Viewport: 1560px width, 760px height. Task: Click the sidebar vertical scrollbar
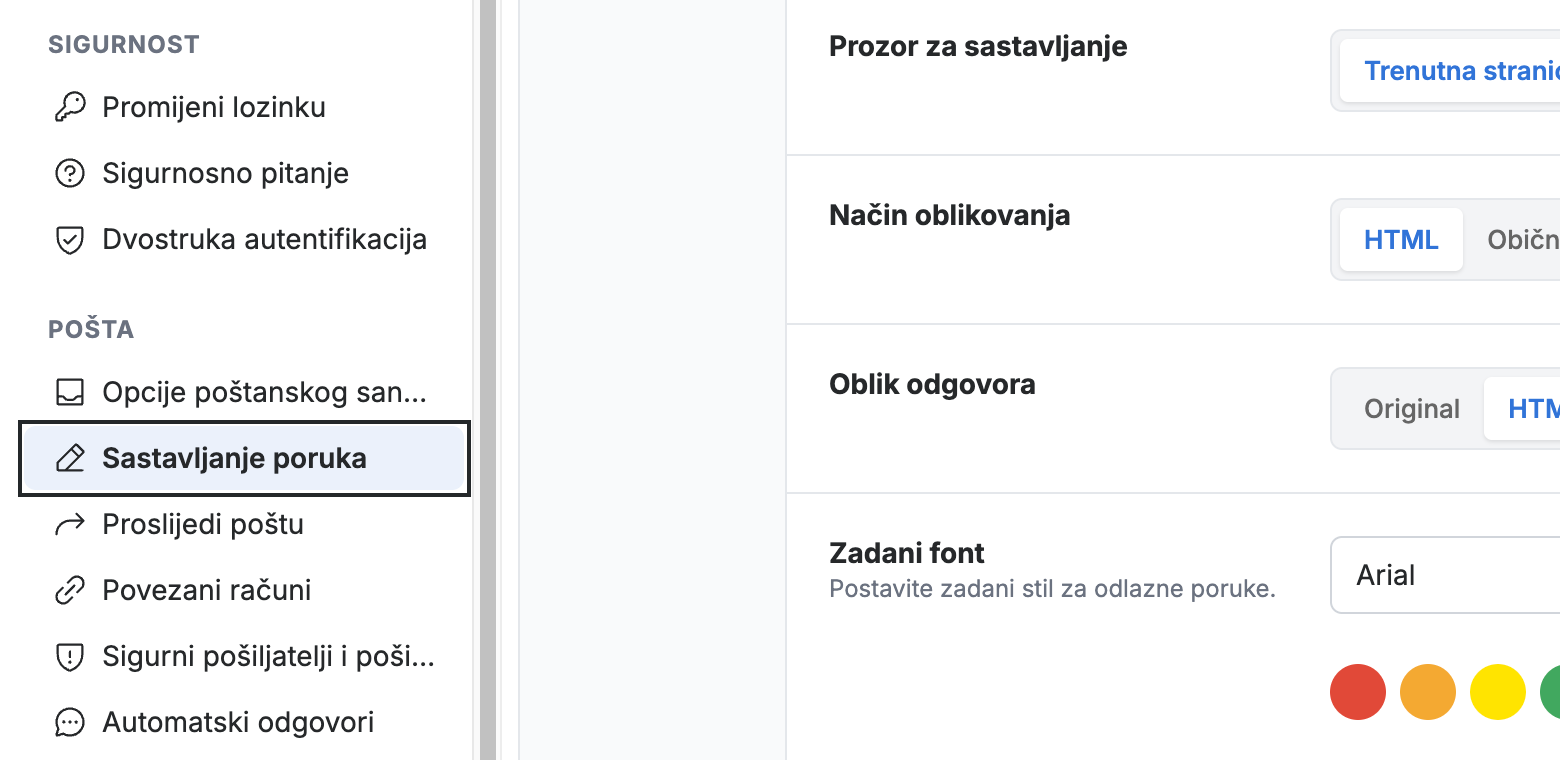(x=488, y=380)
